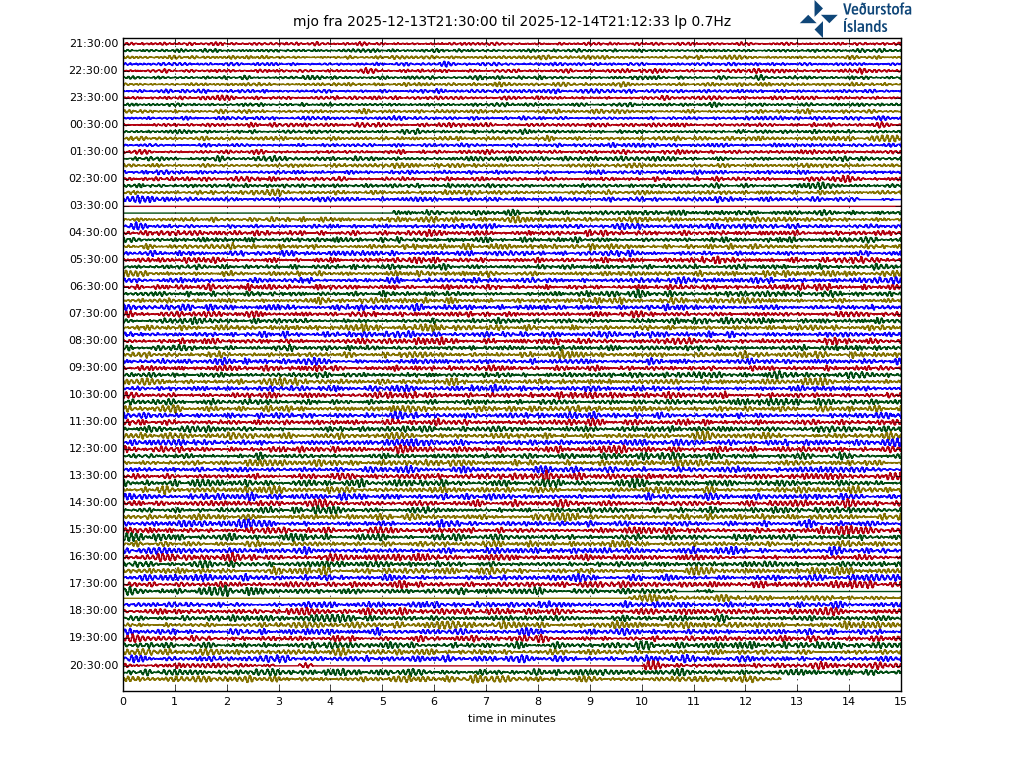
Task: Select the 09:30:00 time row label
Action: point(94,368)
